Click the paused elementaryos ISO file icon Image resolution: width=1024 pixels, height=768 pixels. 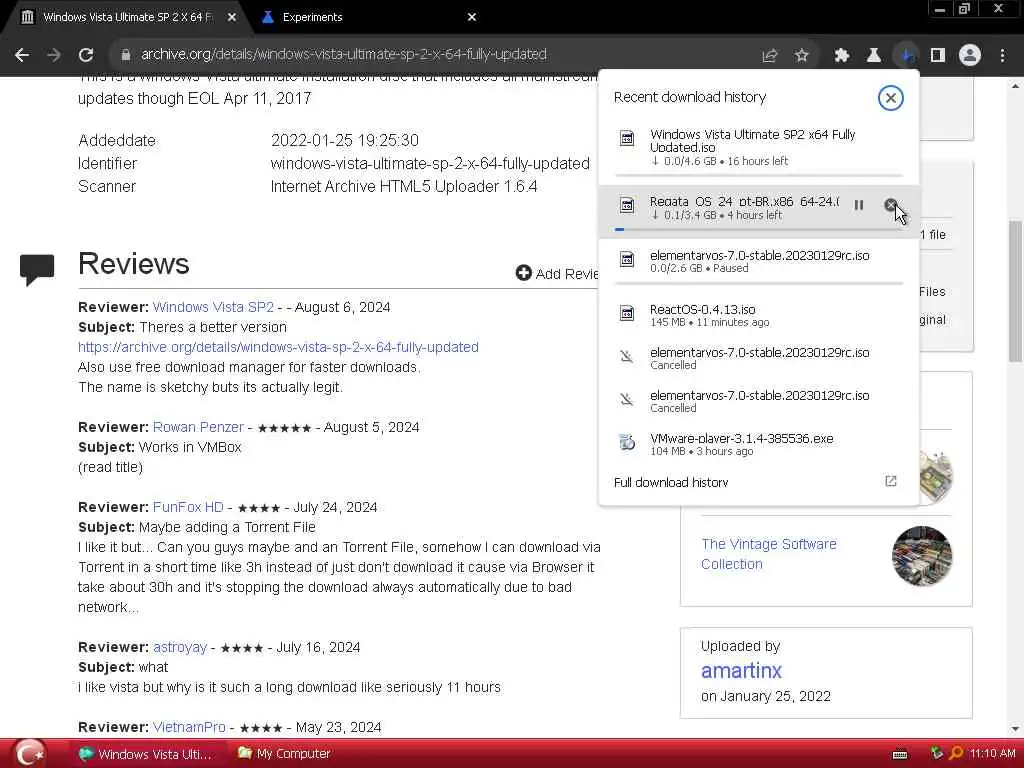coord(627,259)
